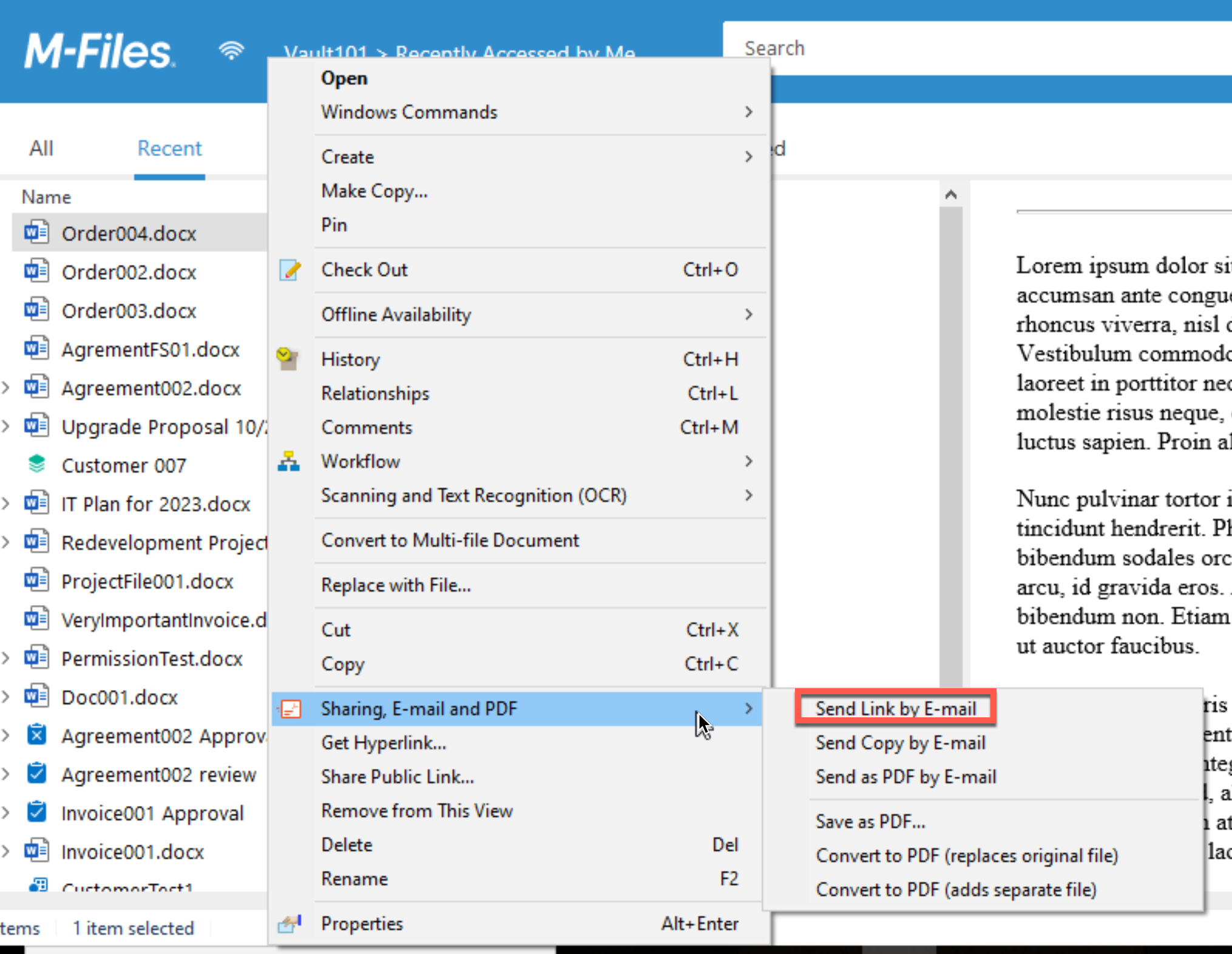Expand the Invoice001.docx row
Screen dimensions: 1232x954
point(6,851)
